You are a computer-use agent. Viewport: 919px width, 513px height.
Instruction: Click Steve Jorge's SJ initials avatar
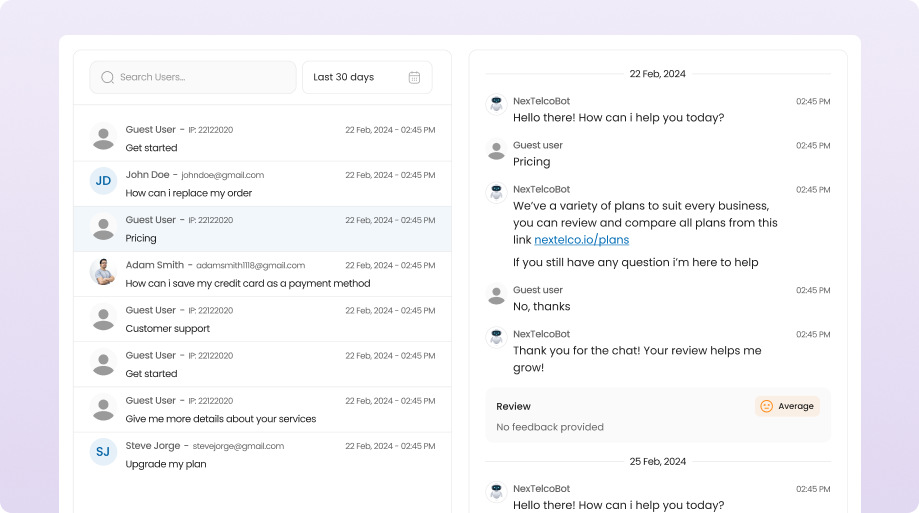point(103,452)
